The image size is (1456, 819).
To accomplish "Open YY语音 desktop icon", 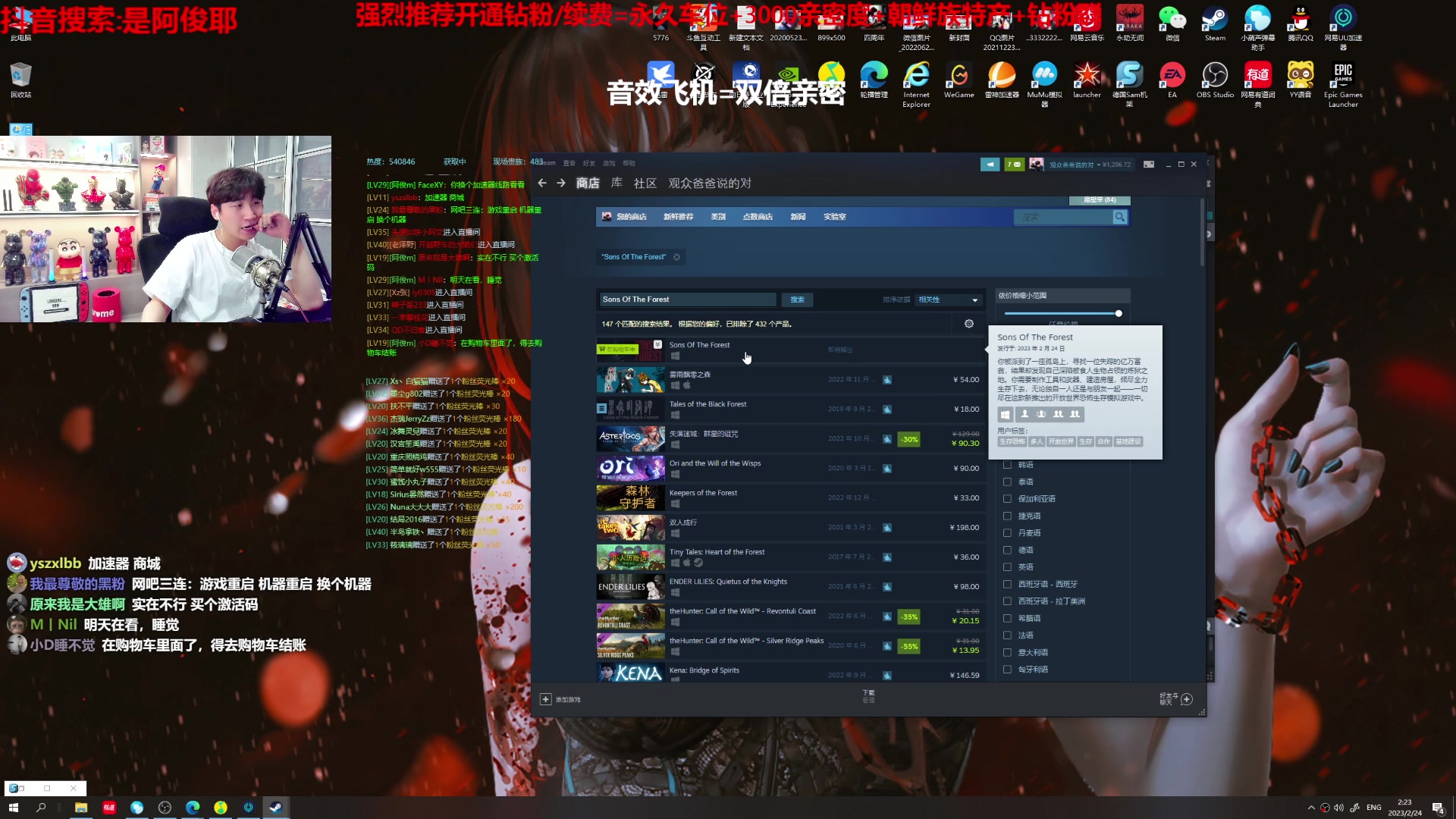I will click(x=1300, y=80).
